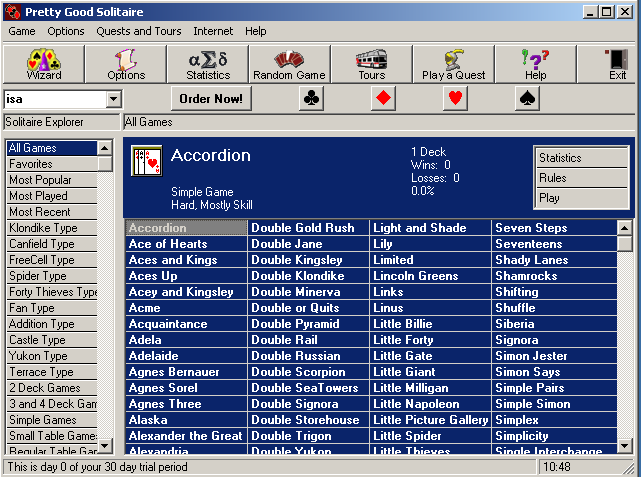Click the hearts suit button
641x477 pixels.
pos(455,99)
